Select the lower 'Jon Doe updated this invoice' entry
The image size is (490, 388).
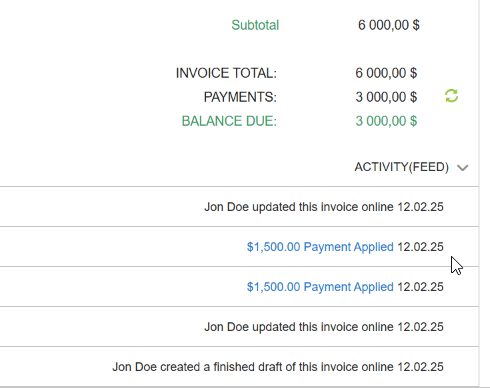[239, 327]
